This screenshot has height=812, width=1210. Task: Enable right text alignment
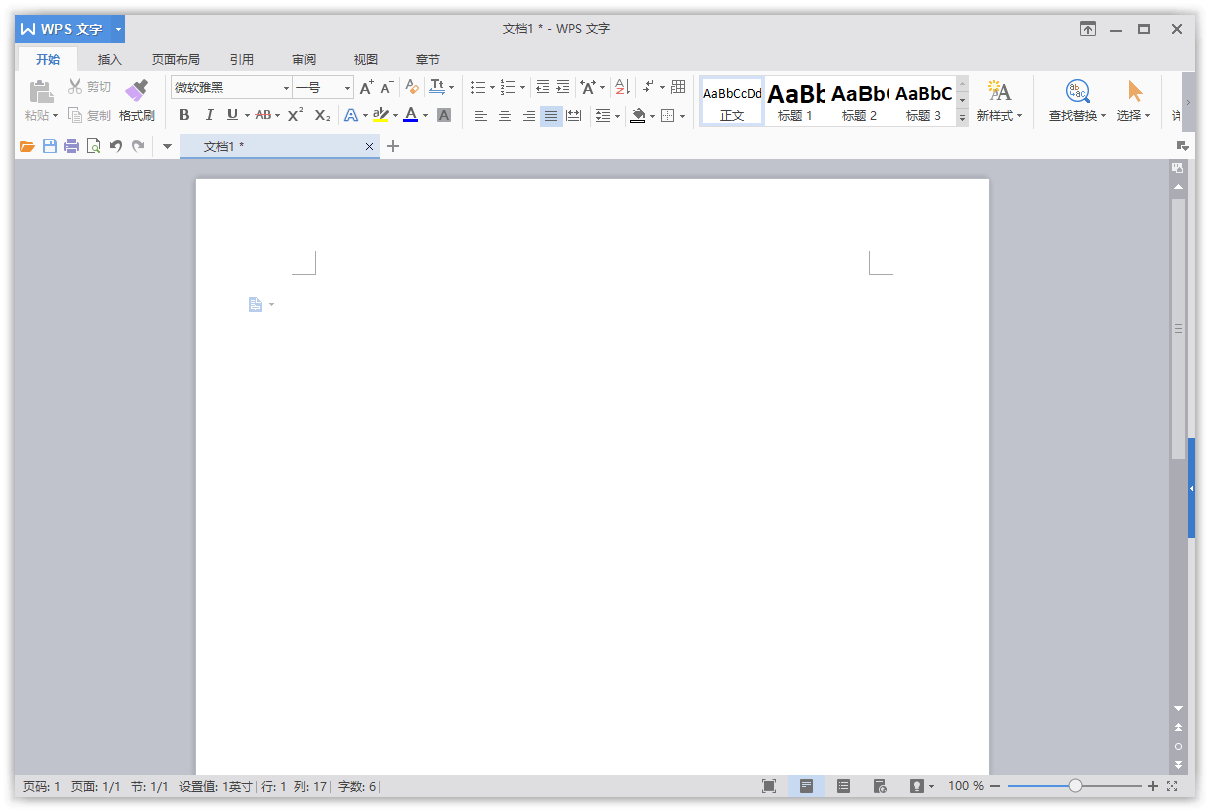tap(528, 115)
